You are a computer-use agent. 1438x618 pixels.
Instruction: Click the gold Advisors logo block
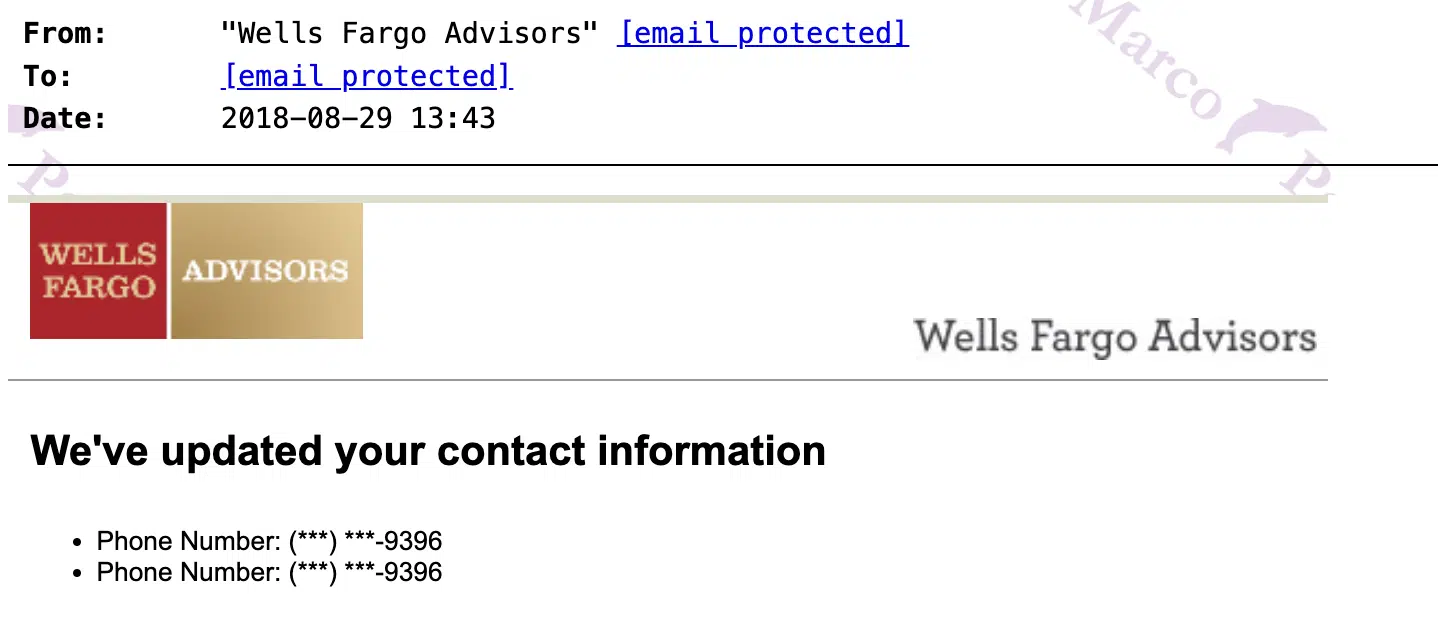(x=267, y=271)
